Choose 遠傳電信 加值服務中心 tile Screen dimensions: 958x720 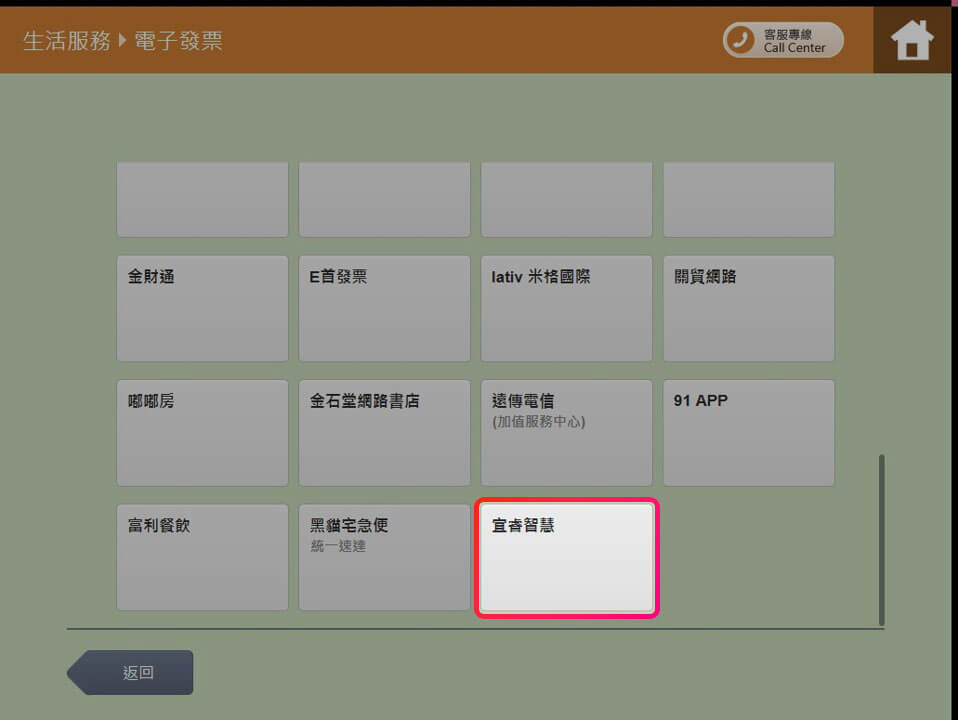tap(566, 433)
